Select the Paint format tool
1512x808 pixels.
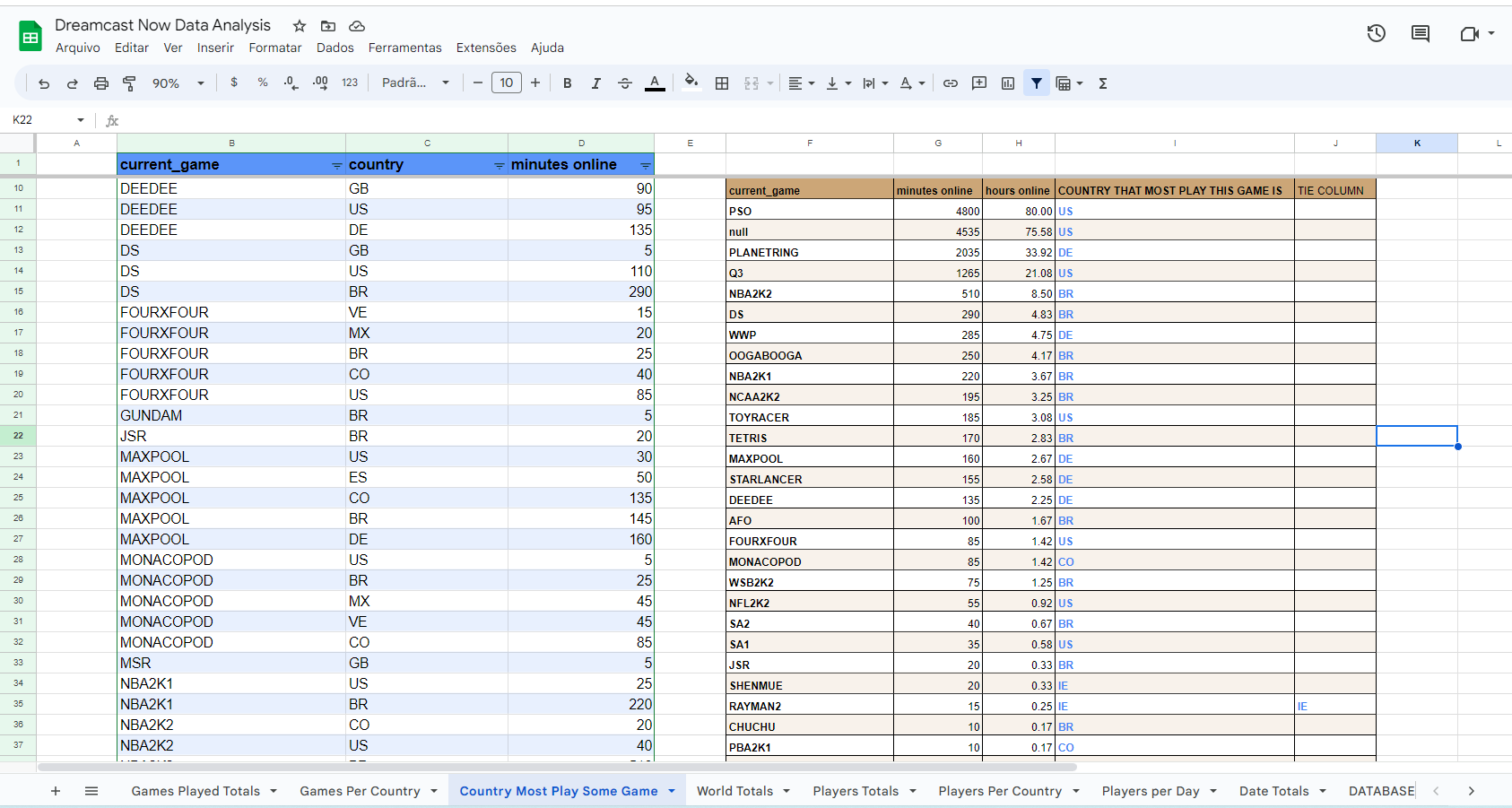[x=129, y=83]
